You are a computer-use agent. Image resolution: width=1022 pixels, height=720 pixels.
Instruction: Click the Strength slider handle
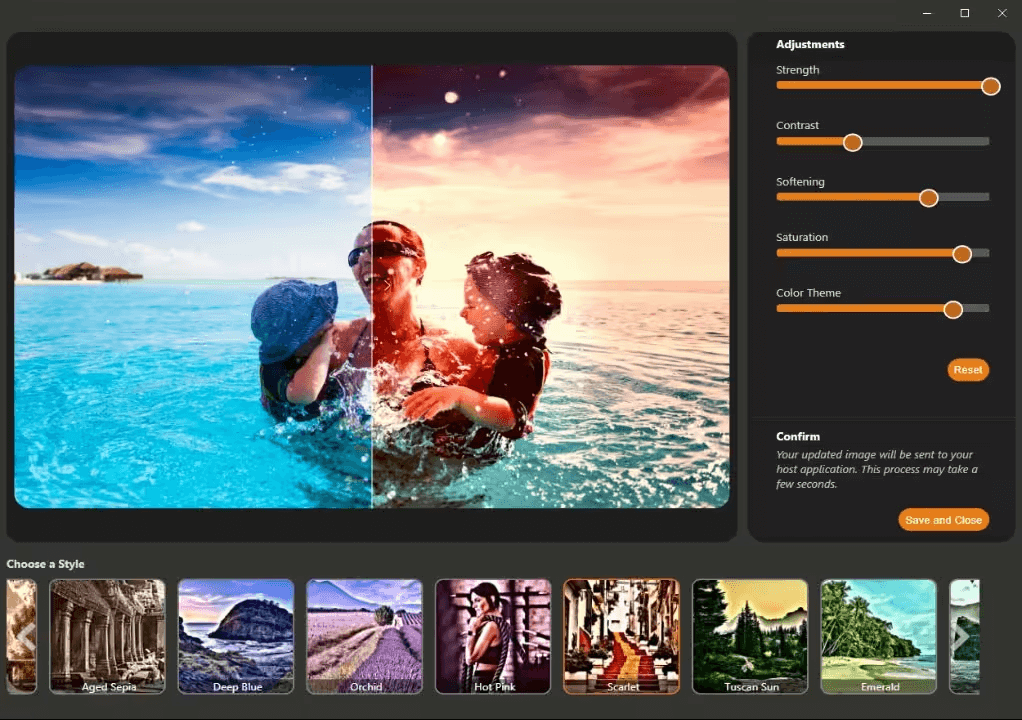point(990,86)
